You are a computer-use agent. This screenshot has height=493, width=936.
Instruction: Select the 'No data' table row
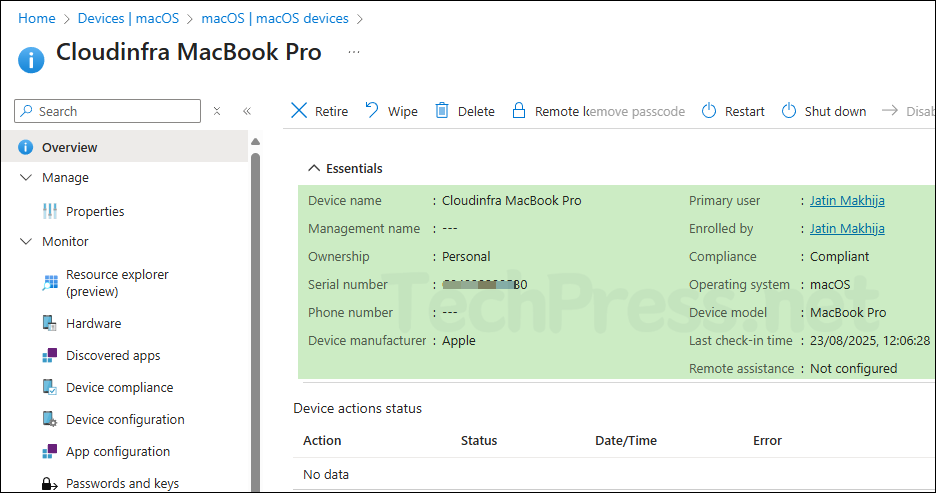[614, 474]
